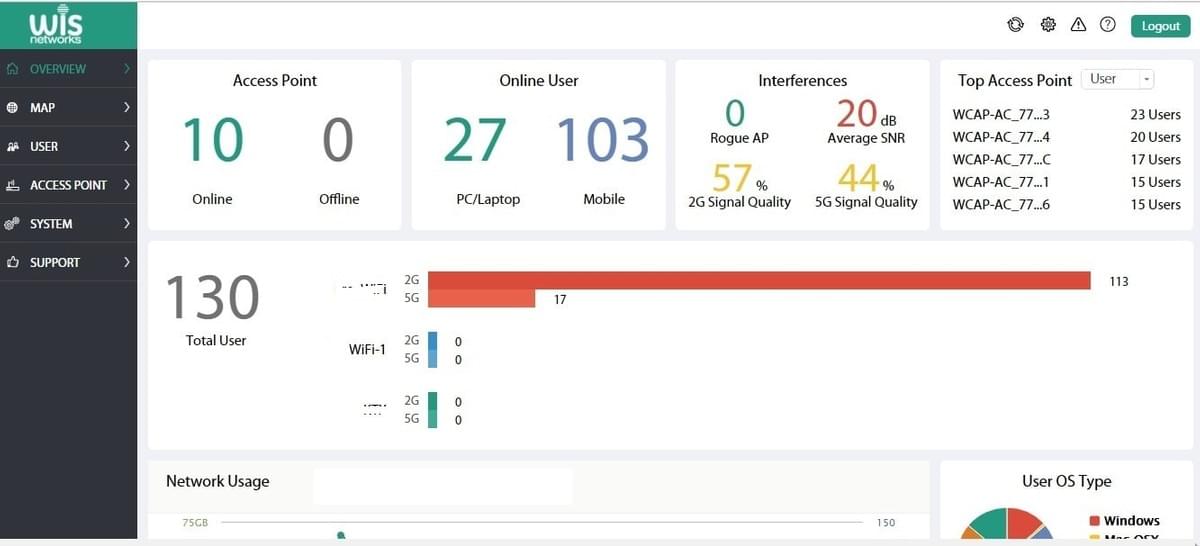Click the 75GB axis label

tap(195, 523)
